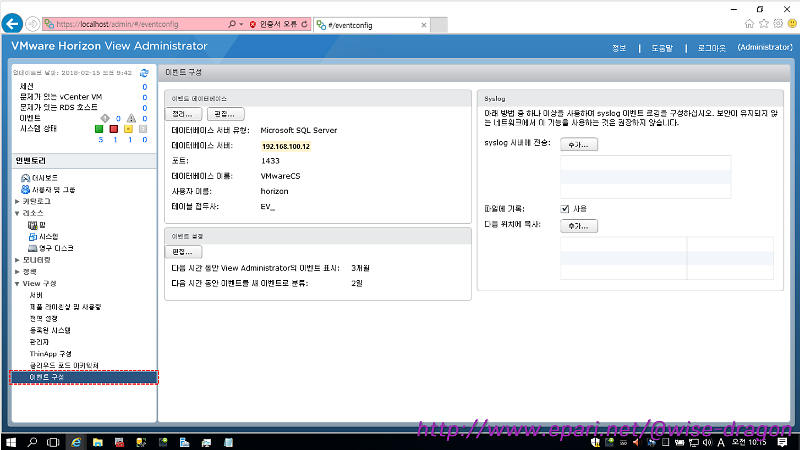Select 관리자 administrators item
Image resolution: width=800 pixels, height=450 pixels.
point(39,342)
